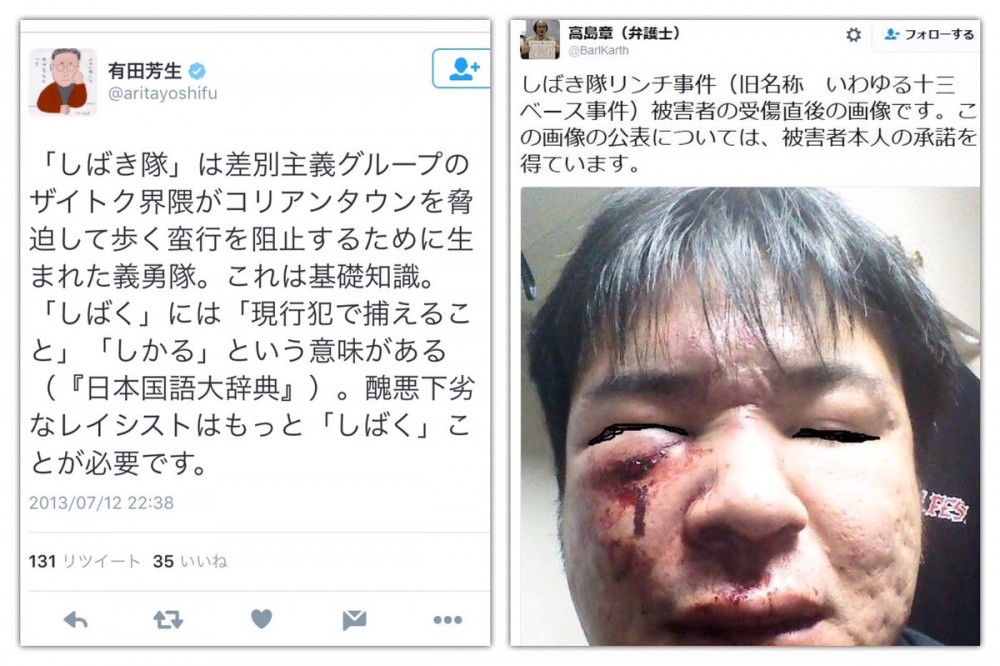Open 有田芳生's illustrated profile avatar
1000x666 pixels.
pyautogui.click(x=62, y=82)
